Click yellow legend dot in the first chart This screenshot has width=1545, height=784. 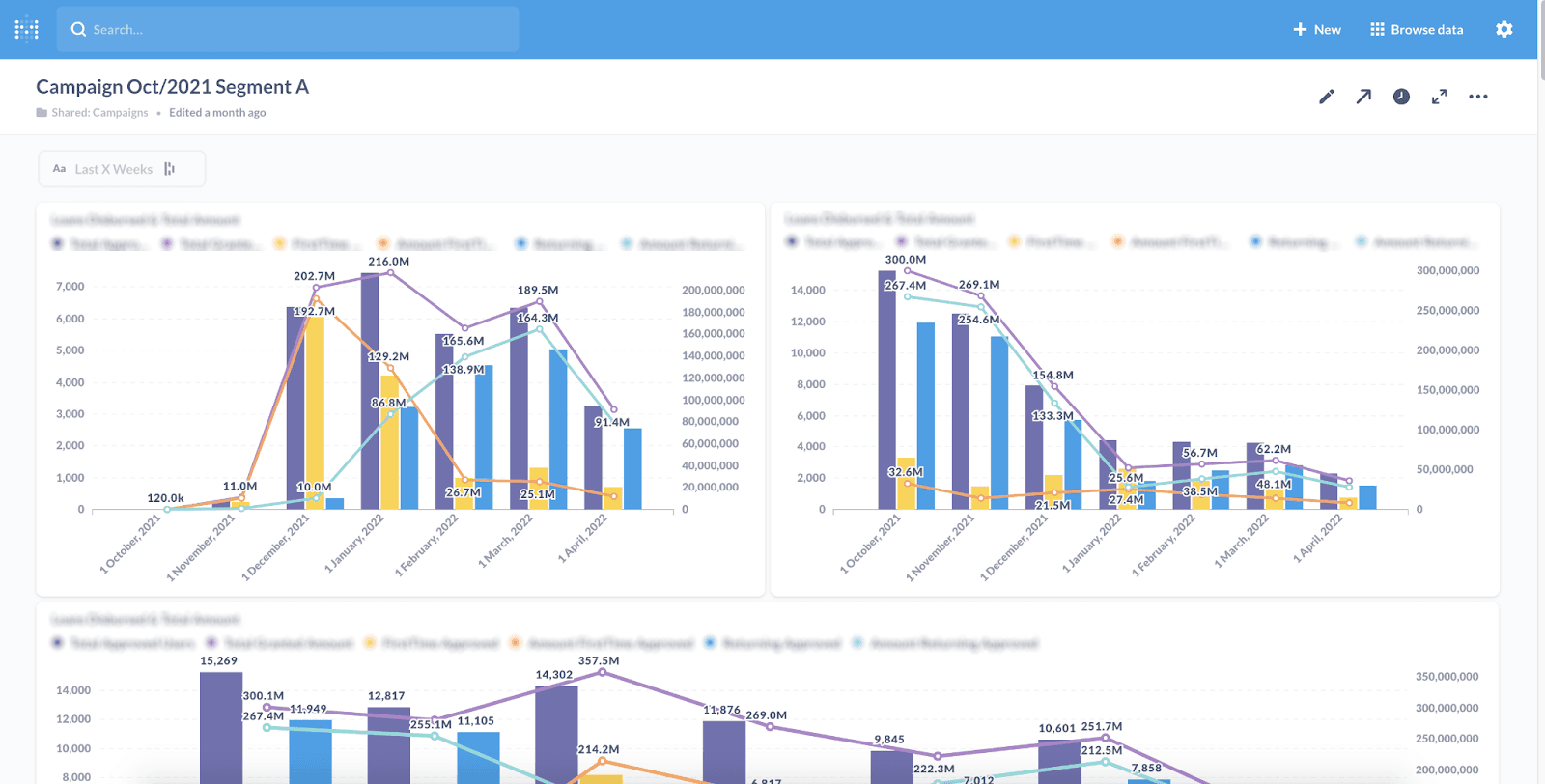pos(279,243)
